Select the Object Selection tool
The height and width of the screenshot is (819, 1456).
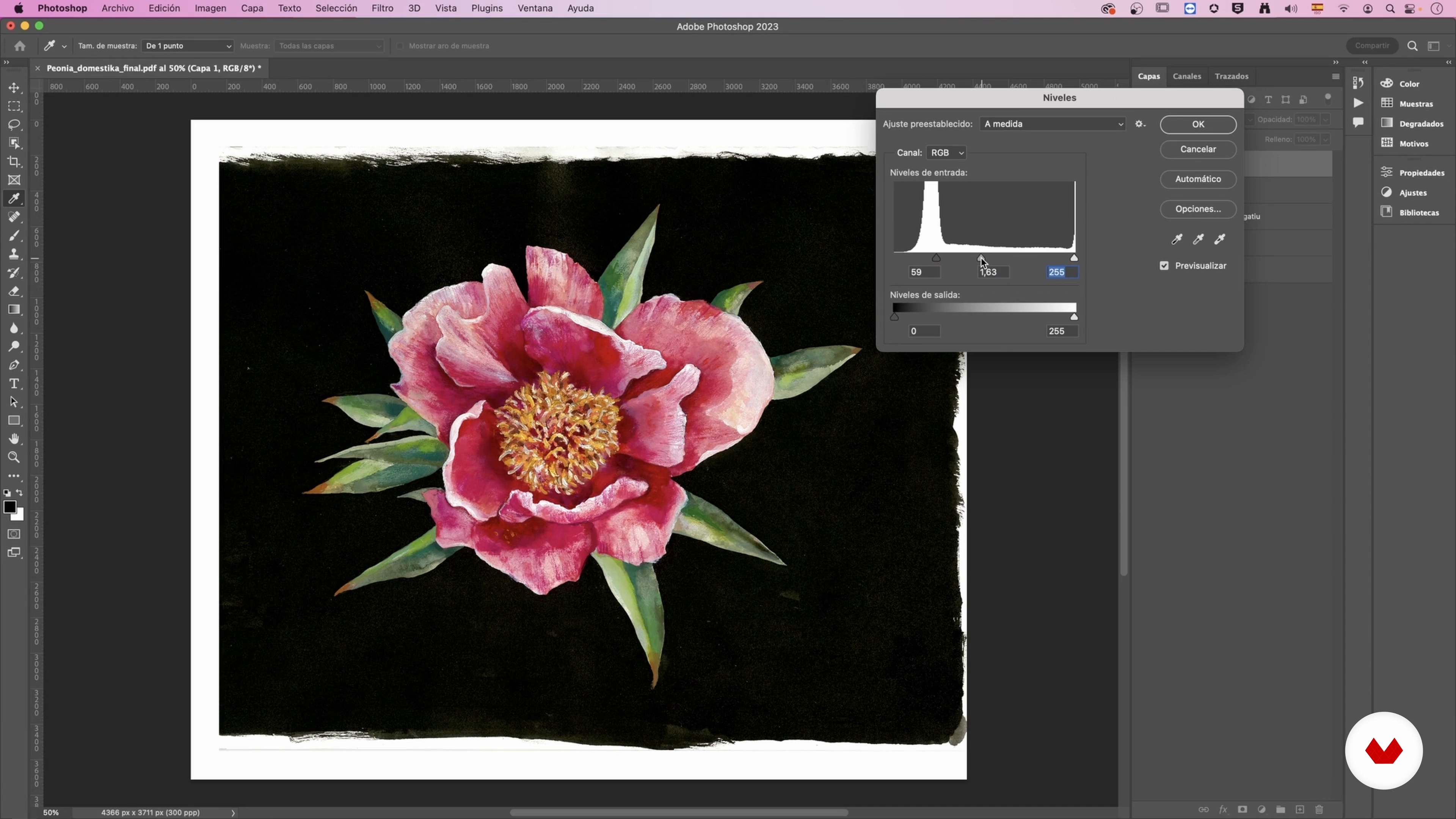(x=14, y=143)
